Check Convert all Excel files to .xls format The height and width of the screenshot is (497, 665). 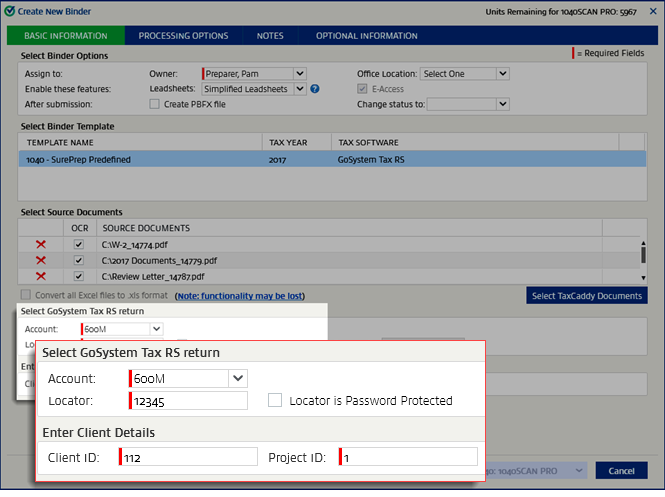(26, 295)
